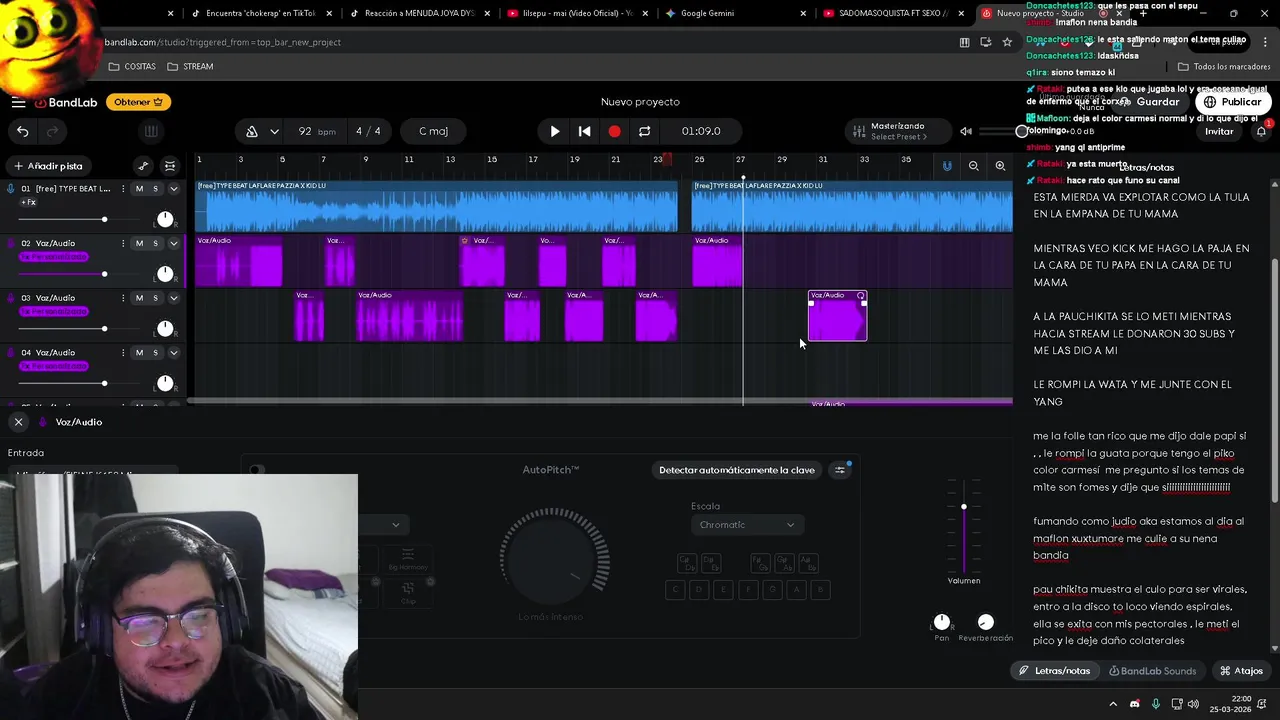Zoom in the timeline
Image resolution: width=1280 pixels, height=720 pixels.
(x=1000, y=166)
